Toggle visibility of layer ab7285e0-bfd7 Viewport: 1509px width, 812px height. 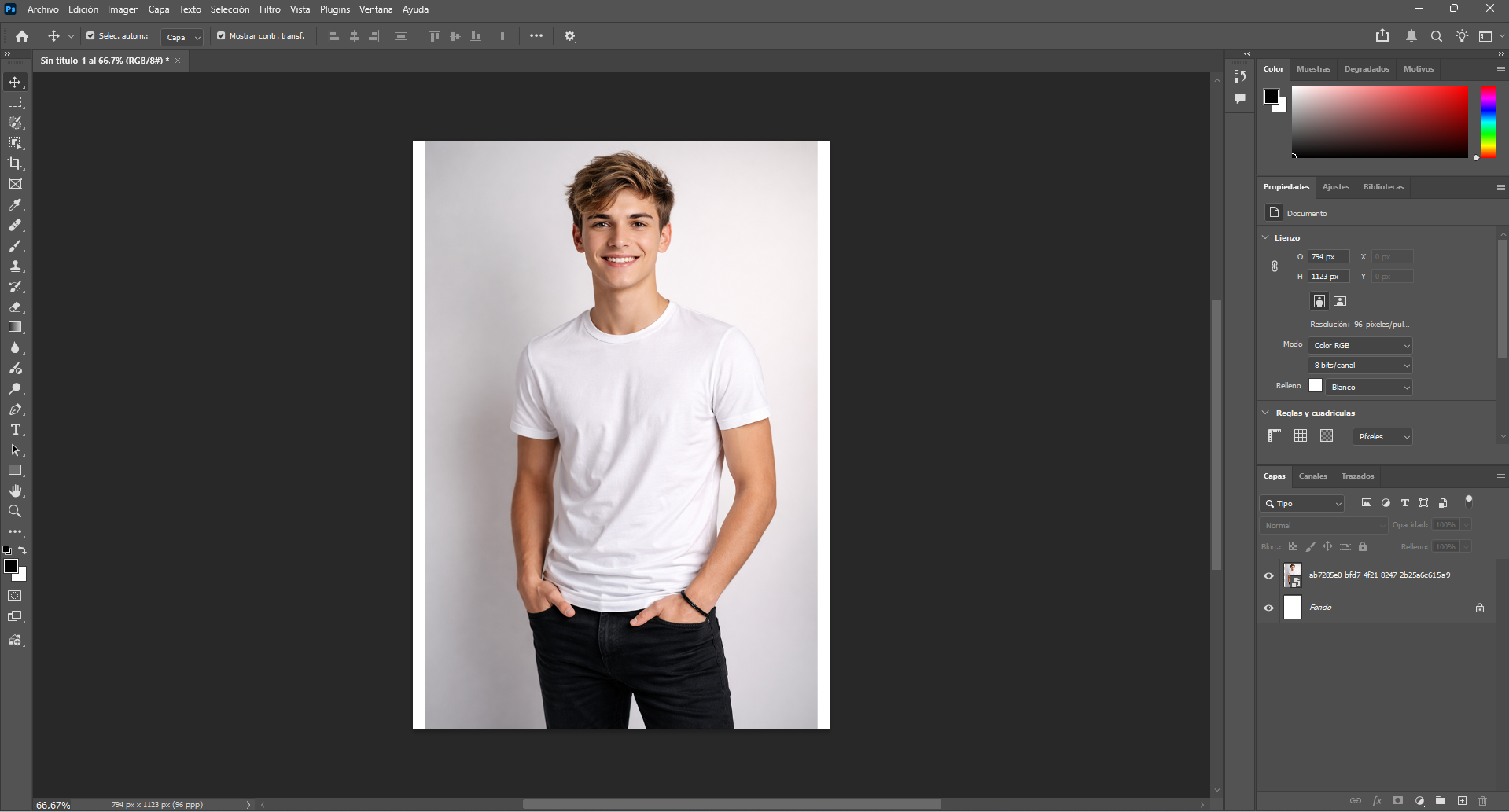click(1268, 575)
